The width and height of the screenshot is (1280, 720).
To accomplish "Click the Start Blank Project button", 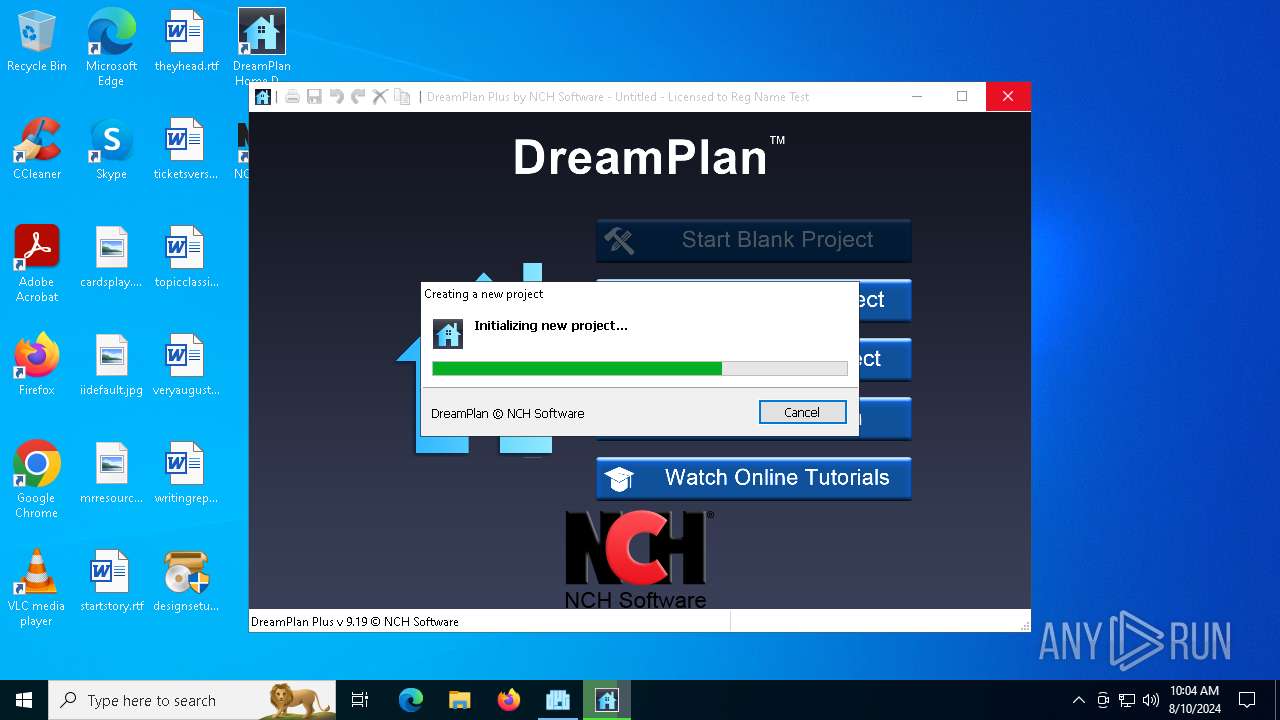I will click(754, 240).
